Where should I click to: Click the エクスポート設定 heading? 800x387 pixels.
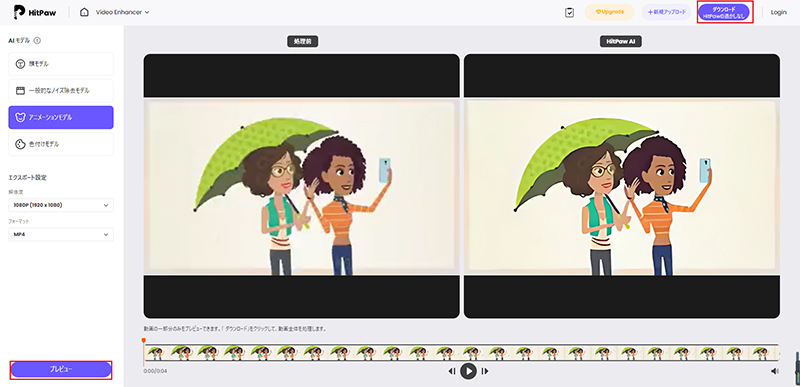tap(28, 177)
